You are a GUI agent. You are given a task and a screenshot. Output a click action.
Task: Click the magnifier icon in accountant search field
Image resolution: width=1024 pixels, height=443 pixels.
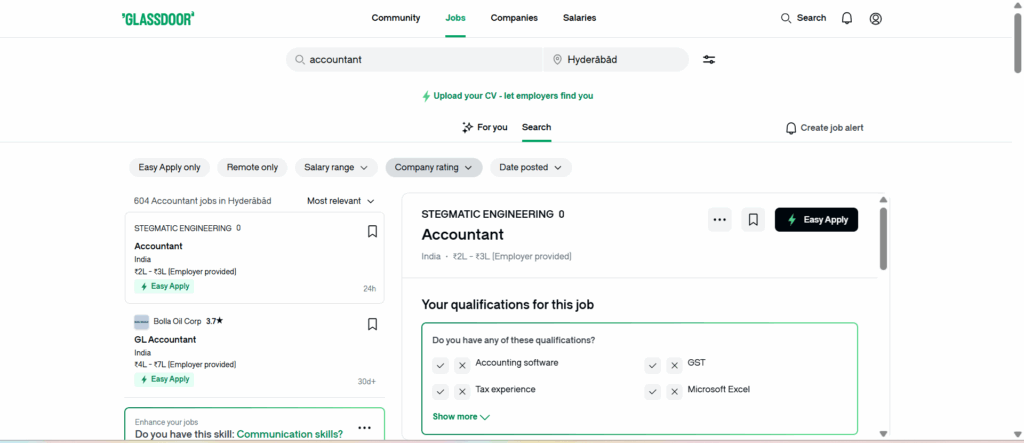tap(300, 59)
